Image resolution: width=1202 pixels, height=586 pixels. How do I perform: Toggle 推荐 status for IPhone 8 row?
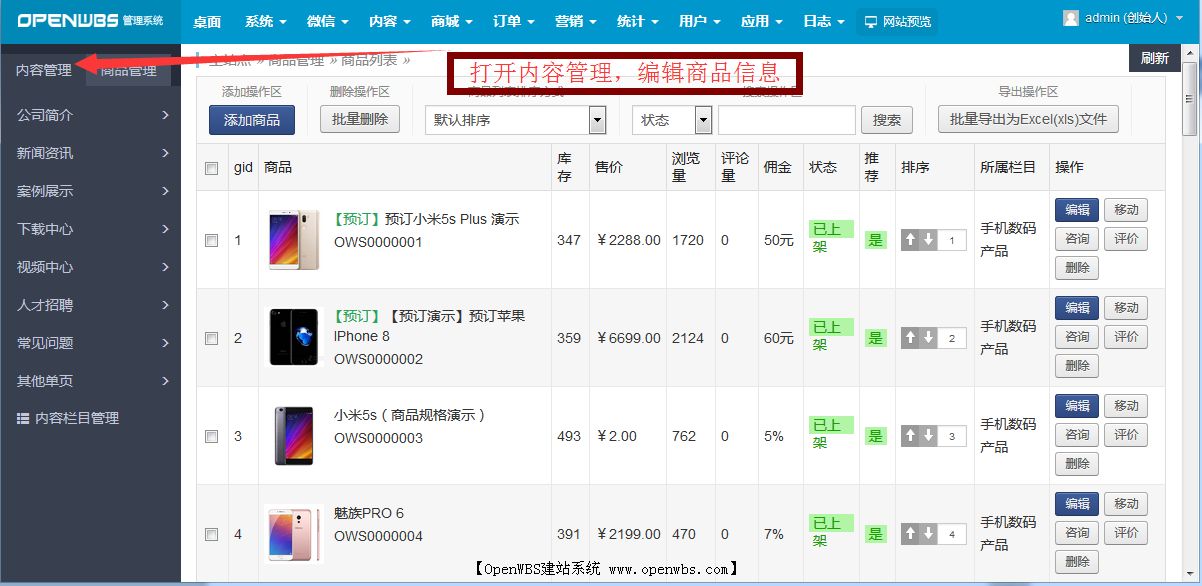pyautogui.click(x=874, y=338)
